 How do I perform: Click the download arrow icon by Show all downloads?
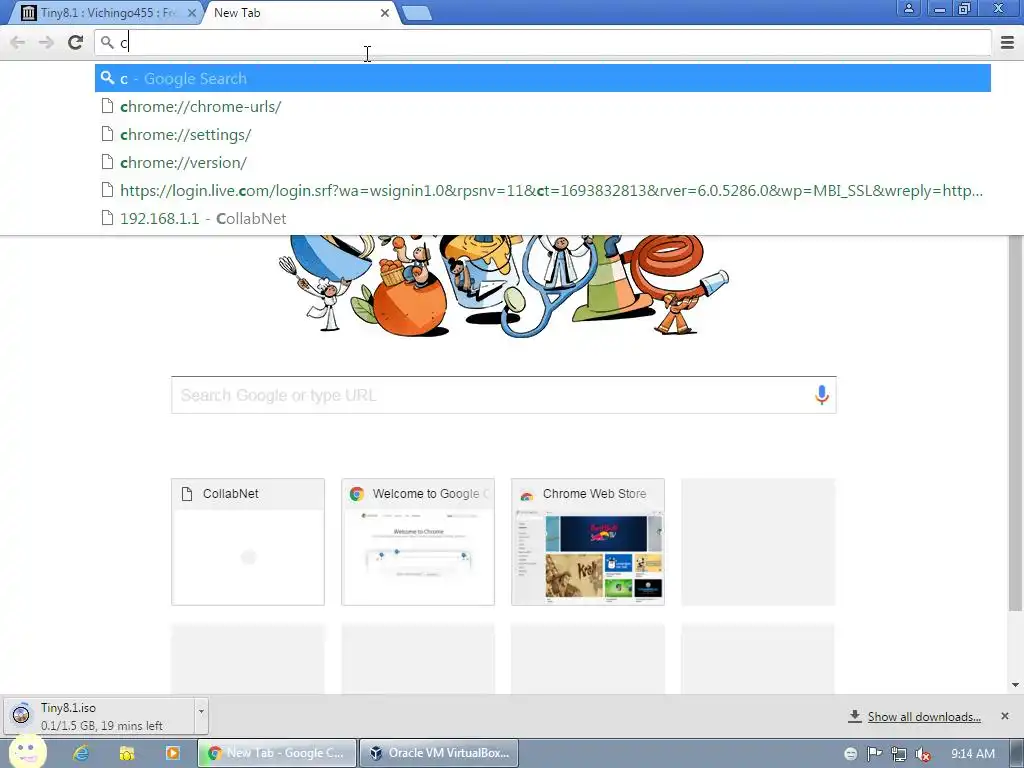[x=854, y=716]
